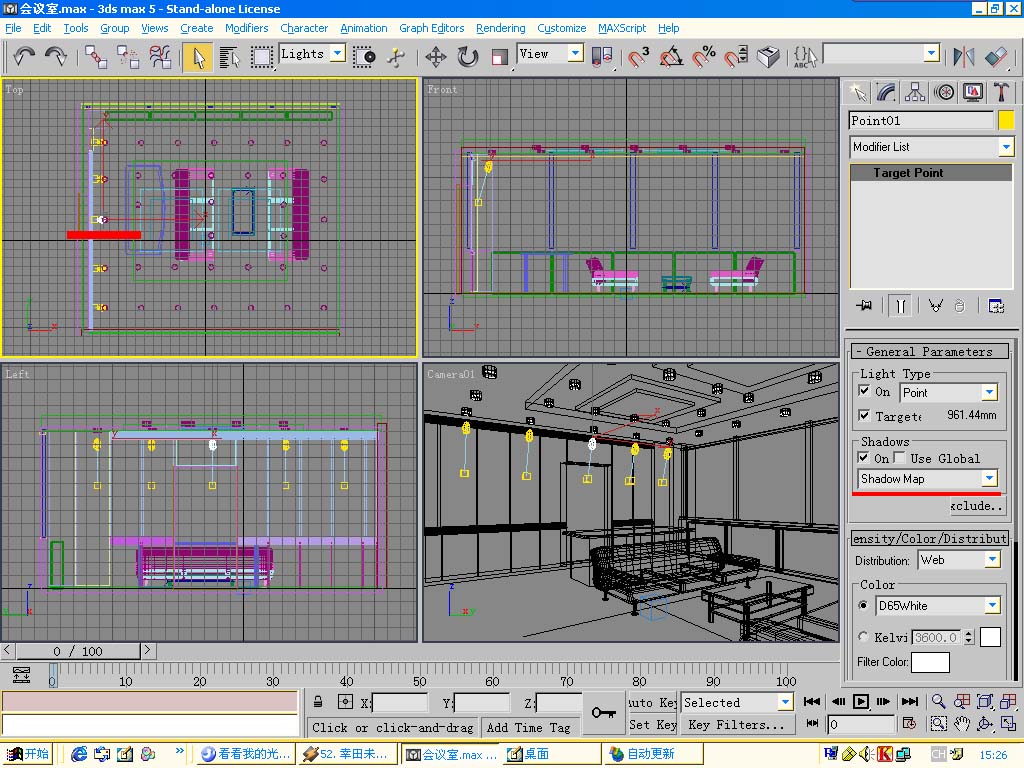Activate the Rotate tool
Viewport: 1024px width, 768px height.
(x=468, y=56)
